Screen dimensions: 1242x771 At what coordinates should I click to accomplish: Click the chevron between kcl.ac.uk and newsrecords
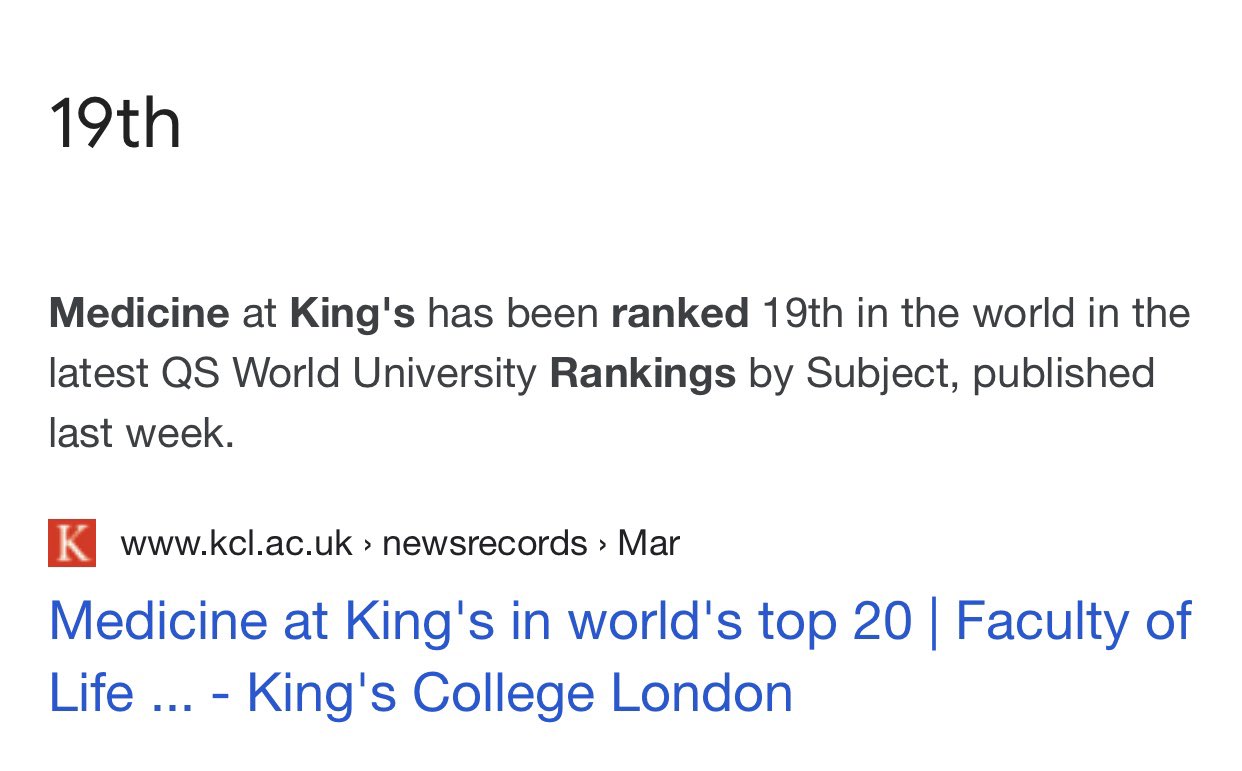point(367,544)
